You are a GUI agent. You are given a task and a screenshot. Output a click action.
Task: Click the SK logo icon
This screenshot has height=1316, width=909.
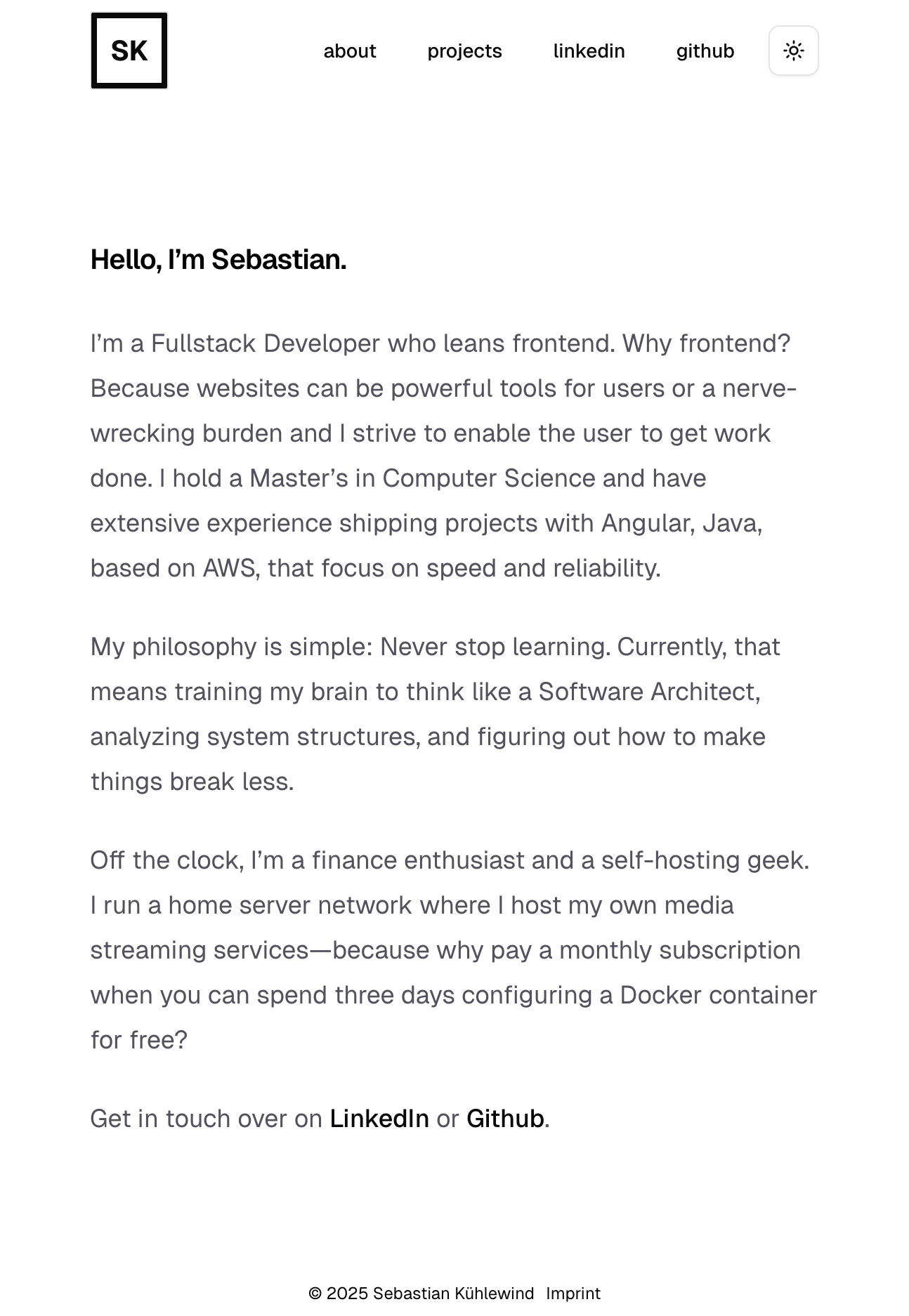coord(129,51)
